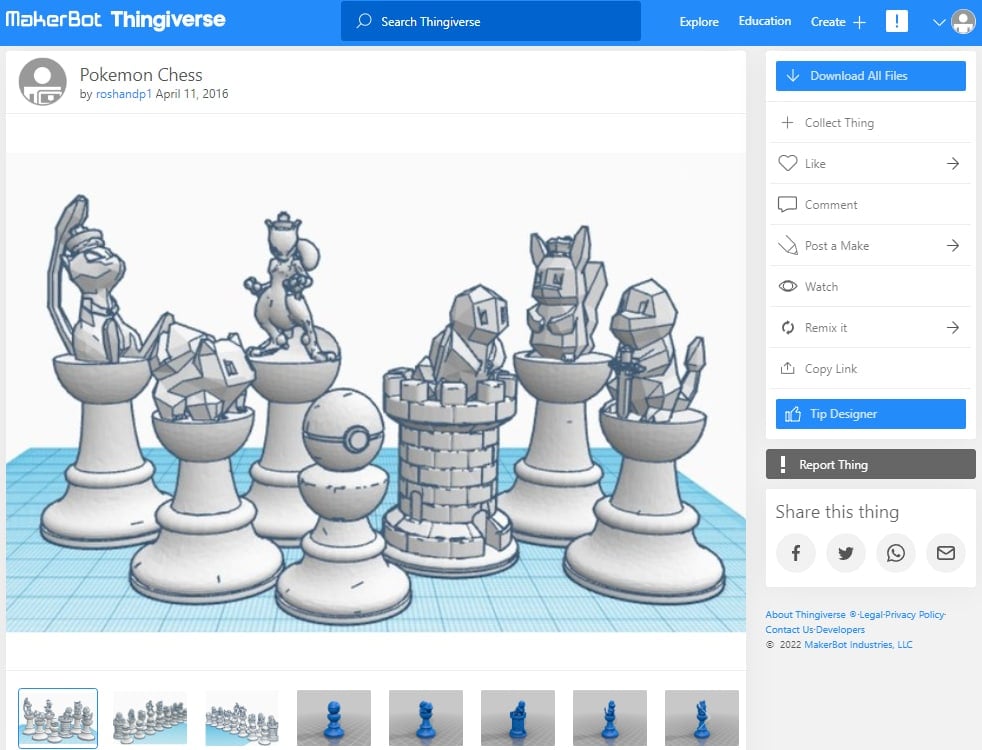Select the last blue piece thumbnail

[701, 718]
